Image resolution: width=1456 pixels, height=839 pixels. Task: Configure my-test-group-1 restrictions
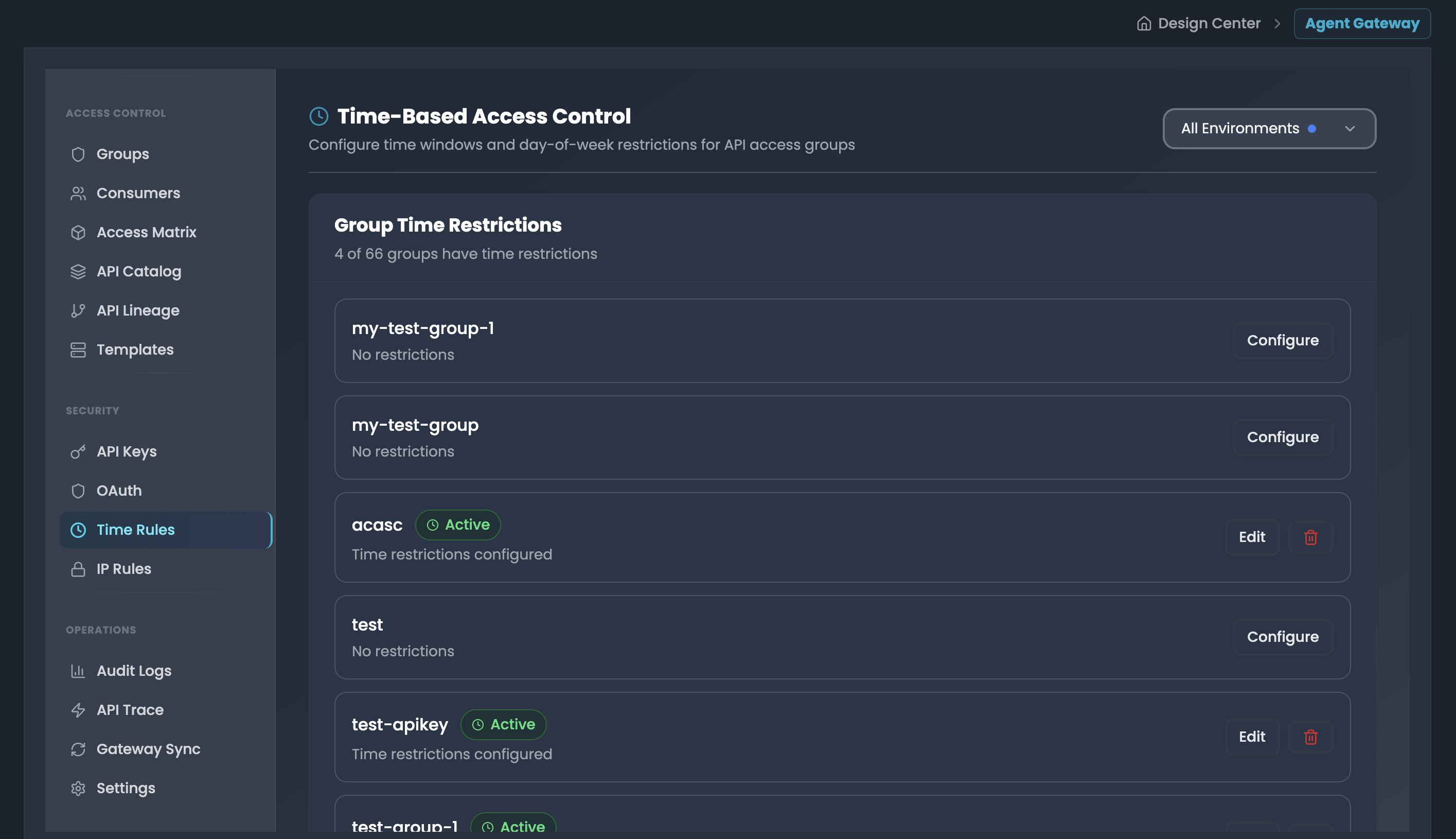pyautogui.click(x=1283, y=341)
